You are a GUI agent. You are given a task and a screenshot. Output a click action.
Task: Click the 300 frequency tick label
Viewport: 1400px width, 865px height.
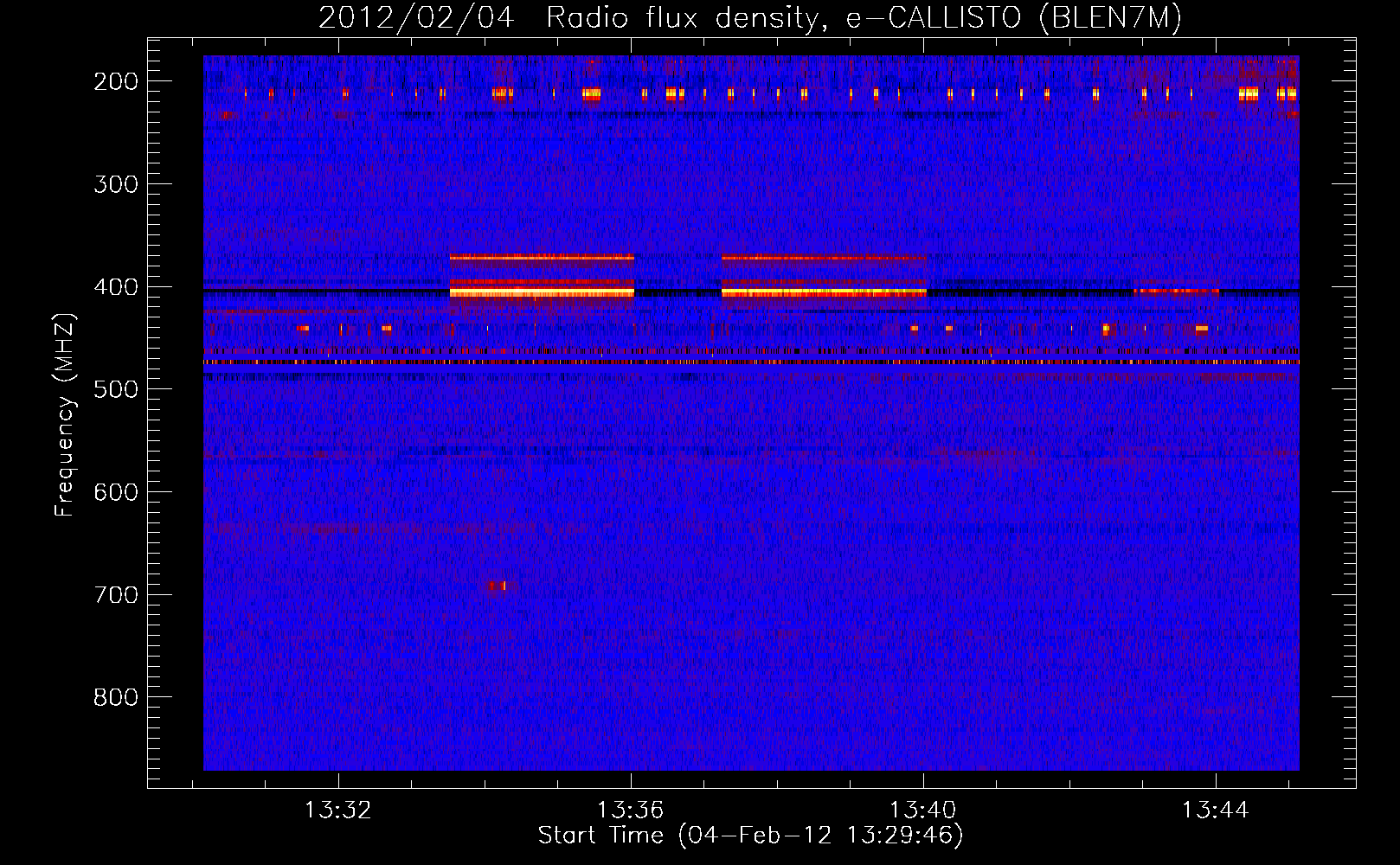pyautogui.click(x=115, y=184)
